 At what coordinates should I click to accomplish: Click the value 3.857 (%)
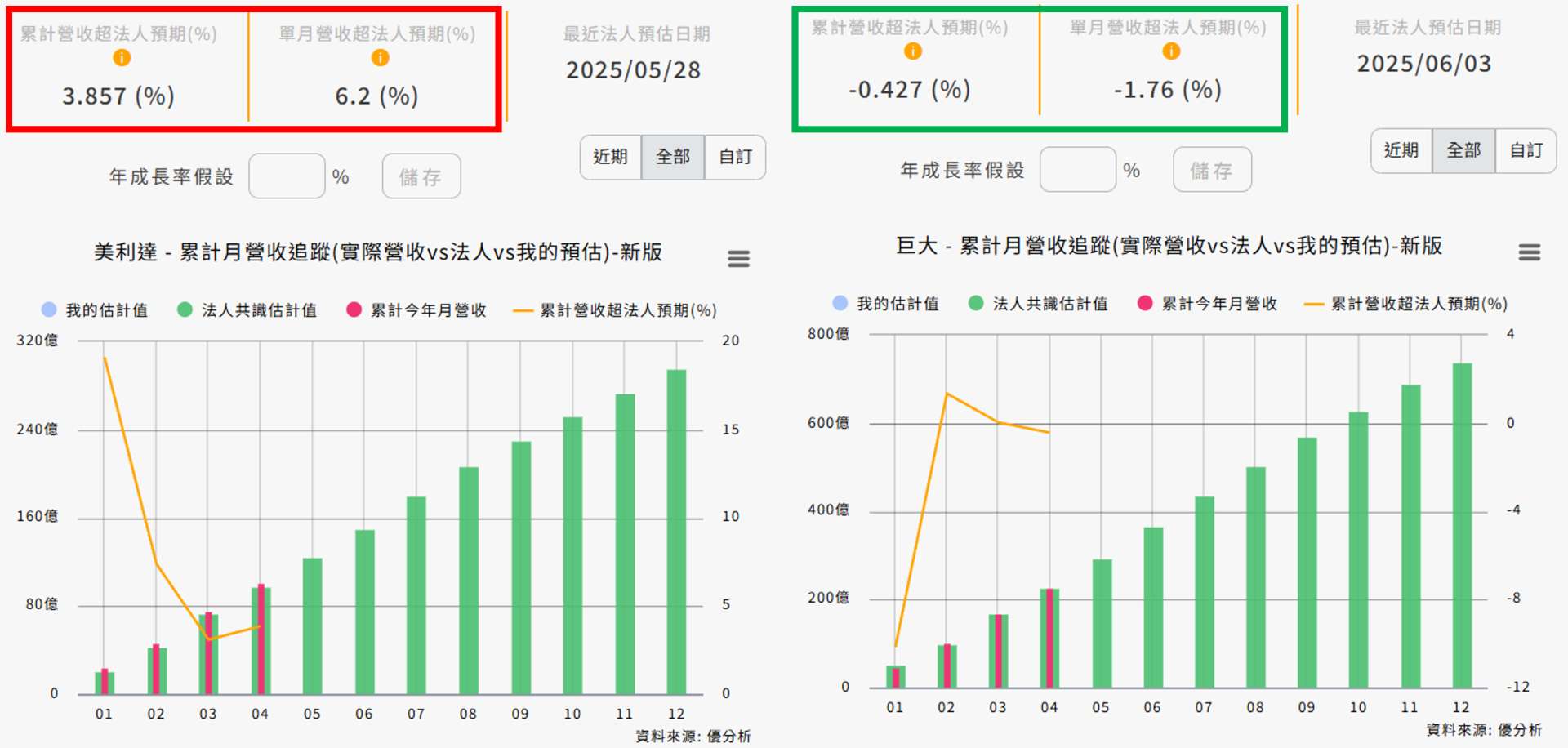click(x=118, y=96)
